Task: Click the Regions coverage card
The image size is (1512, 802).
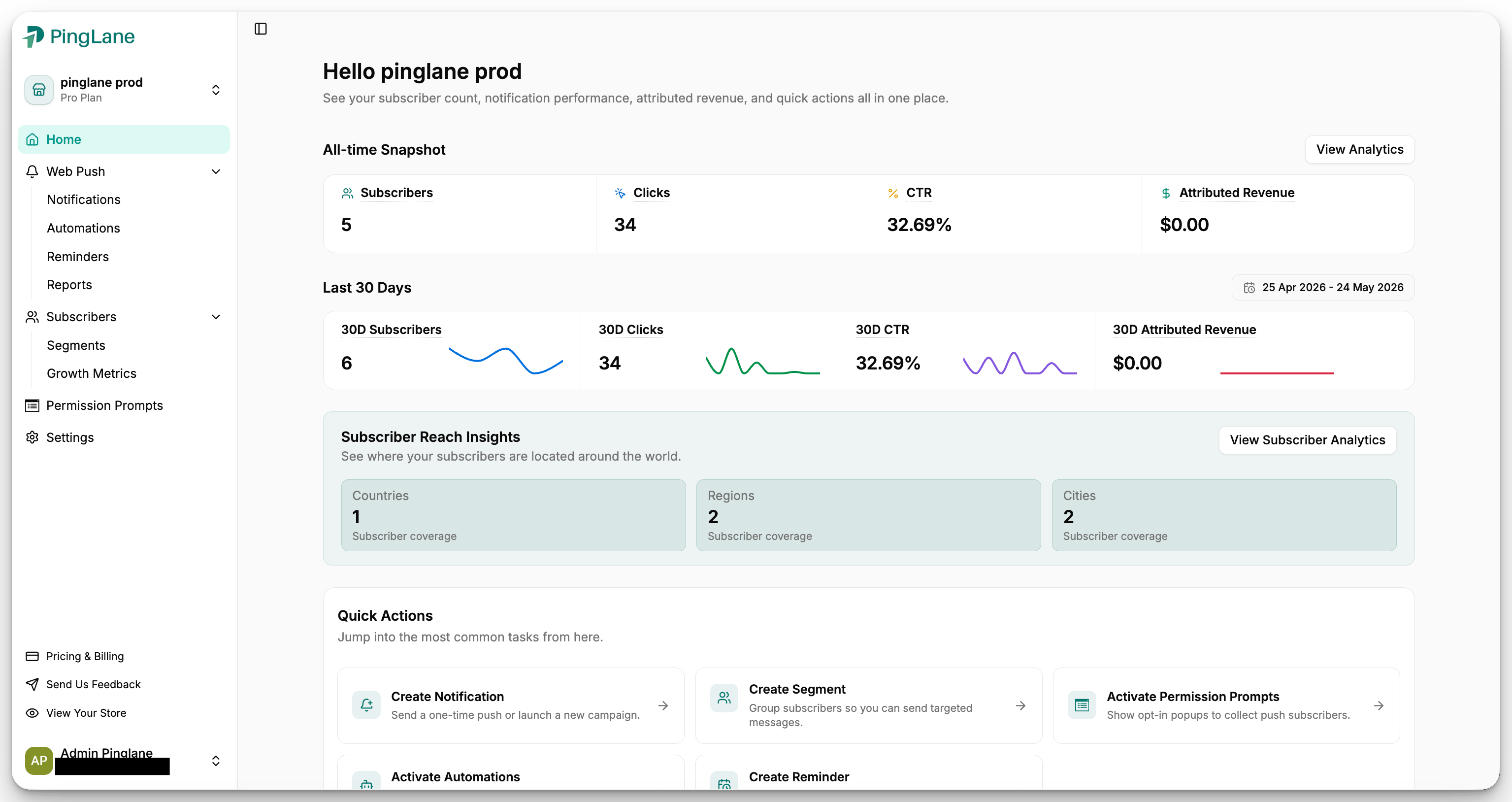Action: click(869, 515)
